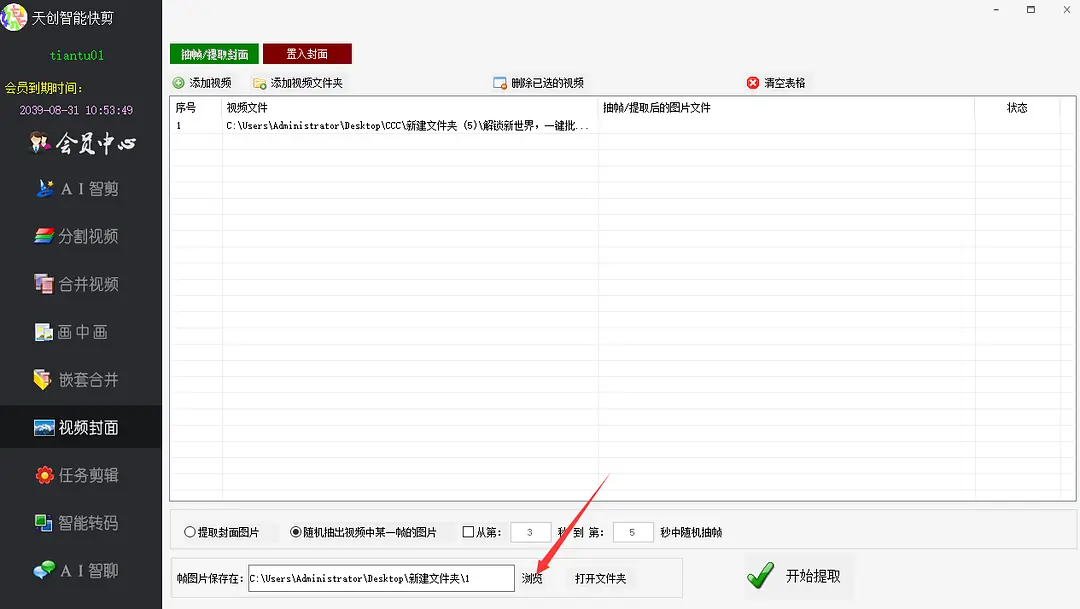Click the 2039-08-31 10:53:49 expiry date
The image size is (1080, 609).
(76, 110)
